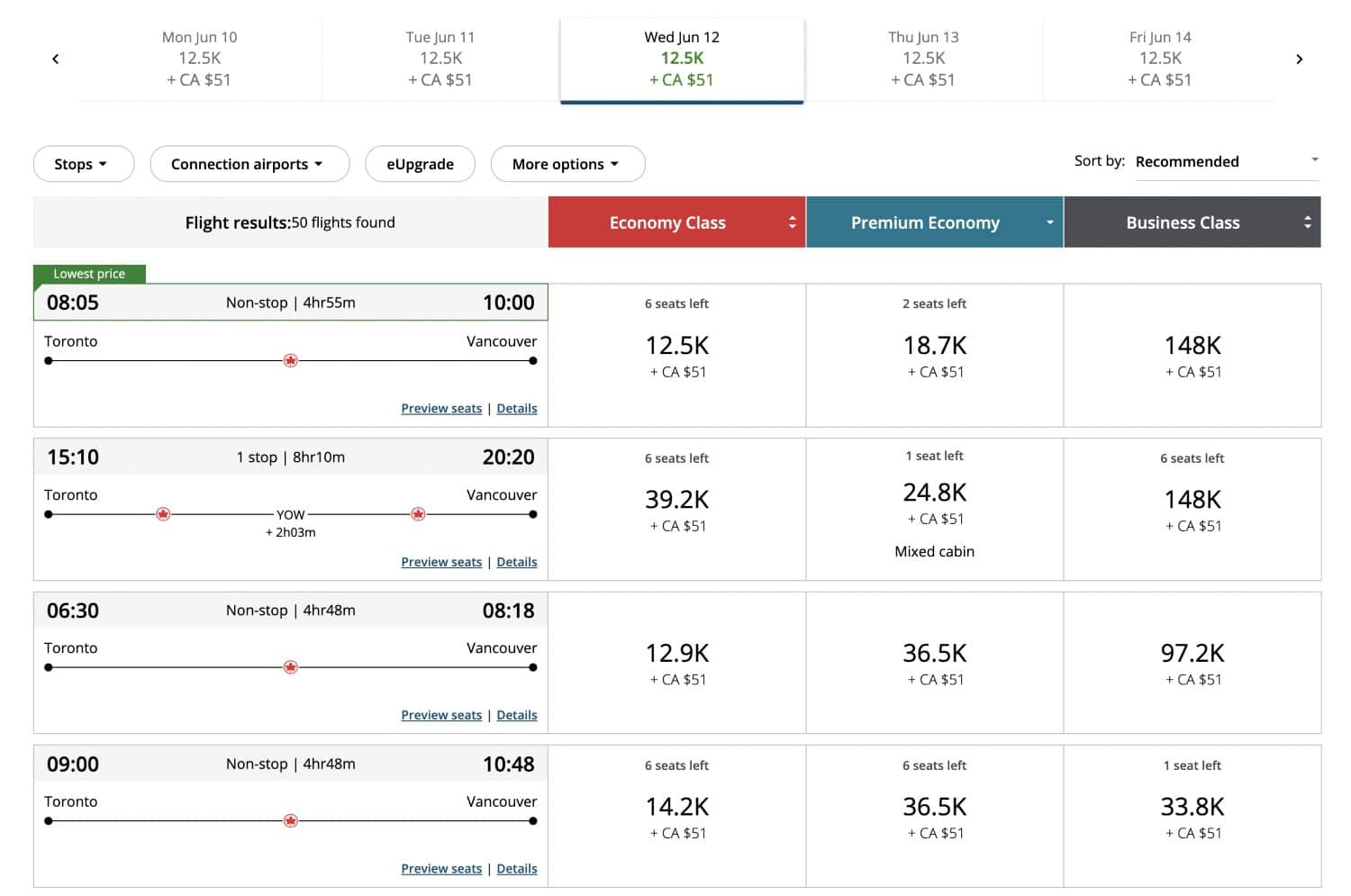Open the Connection airports dropdown
This screenshot has height=896, width=1351.
point(249,164)
